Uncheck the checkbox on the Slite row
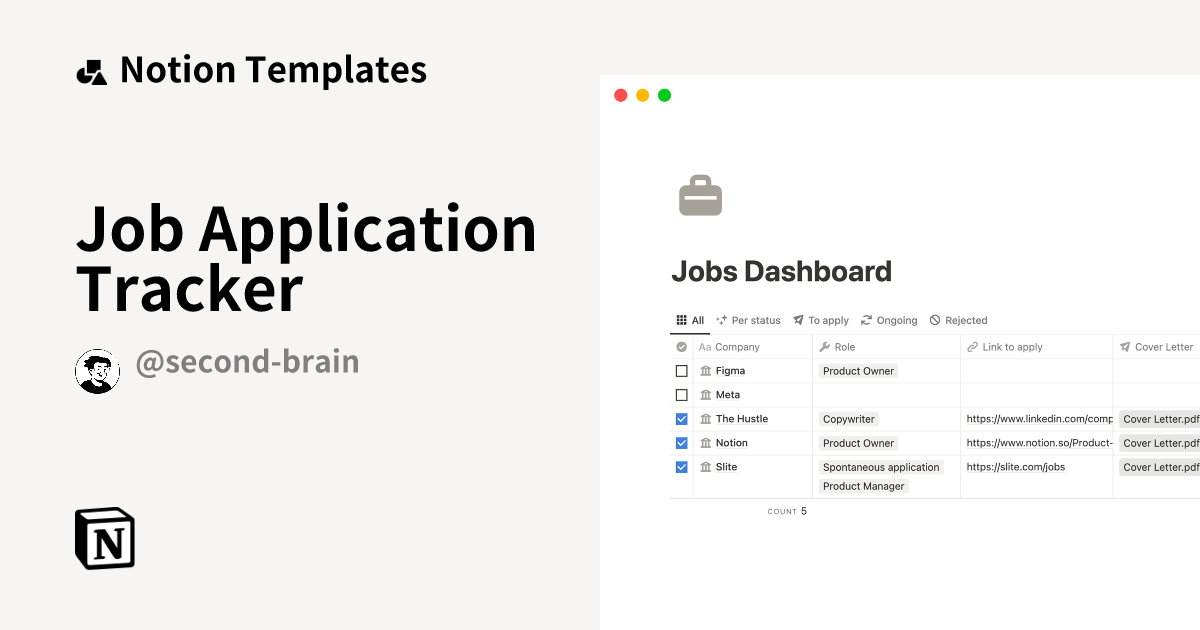Image resolution: width=1200 pixels, height=630 pixels. [x=682, y=467]
